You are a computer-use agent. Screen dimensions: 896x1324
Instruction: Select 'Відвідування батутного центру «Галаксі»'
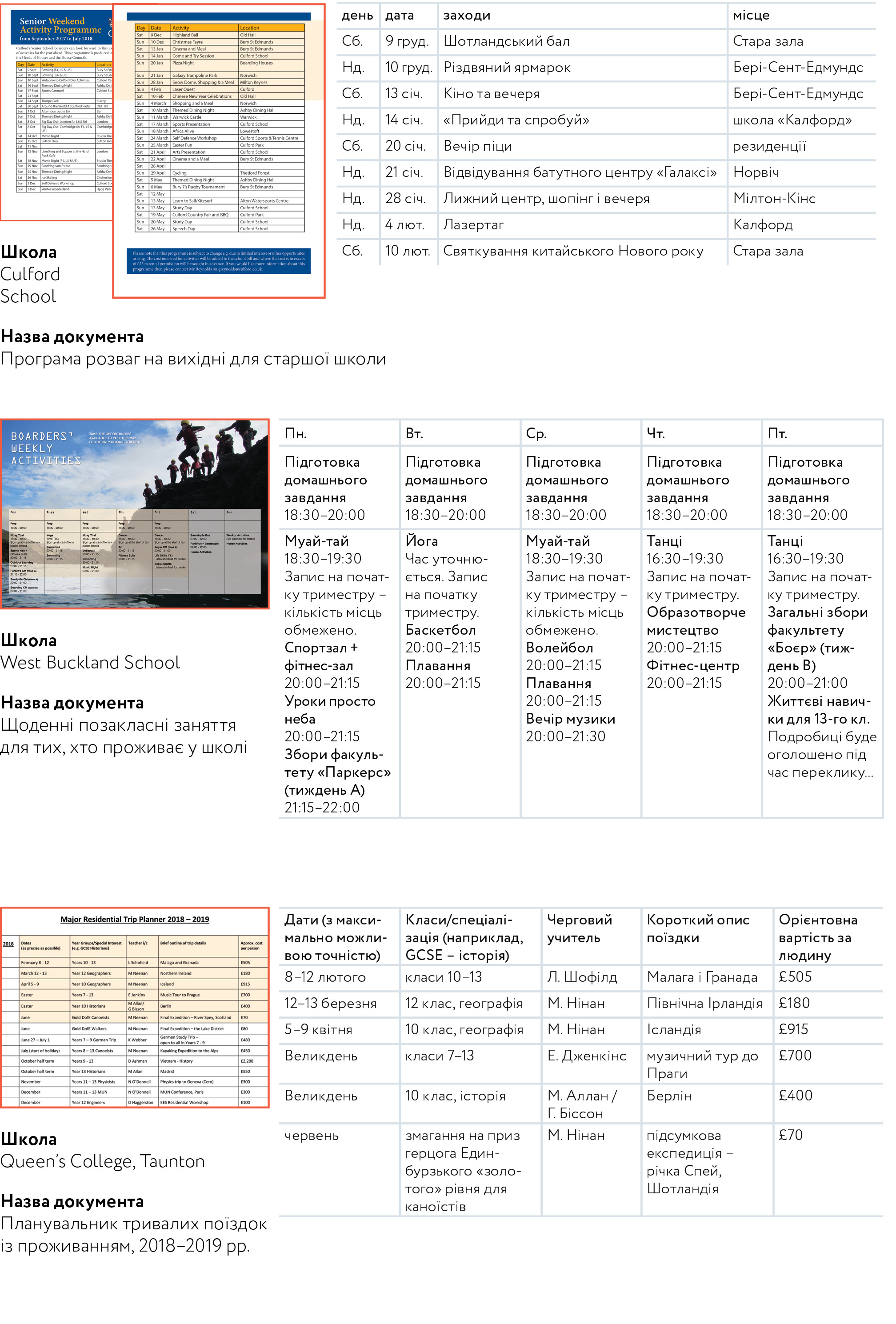click(580, 172)
